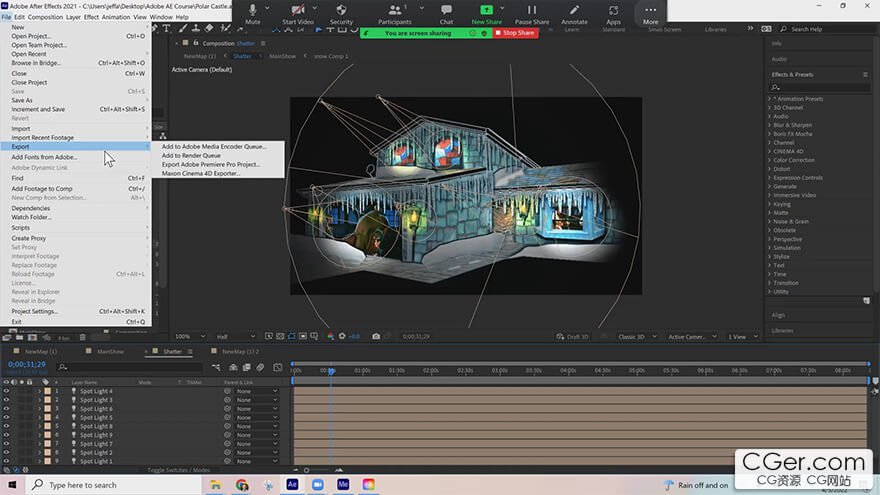Click the reset exposure icon
The image size is (880, 495).
click(x=342, y=336)
